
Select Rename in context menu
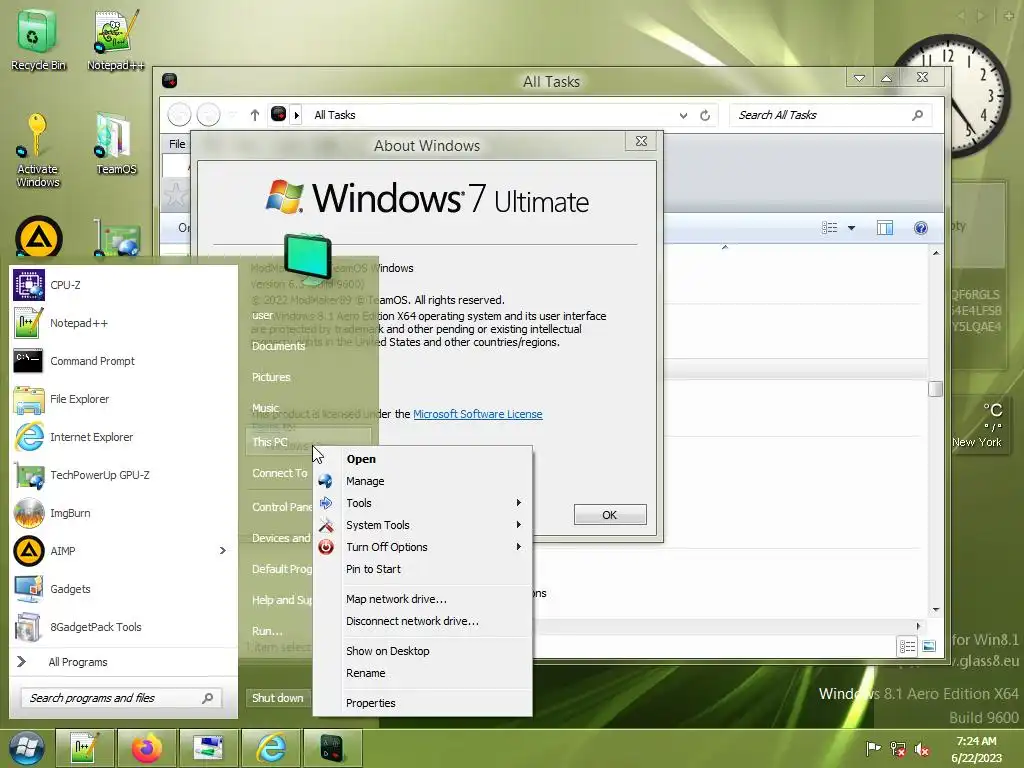tap(423, 673)
